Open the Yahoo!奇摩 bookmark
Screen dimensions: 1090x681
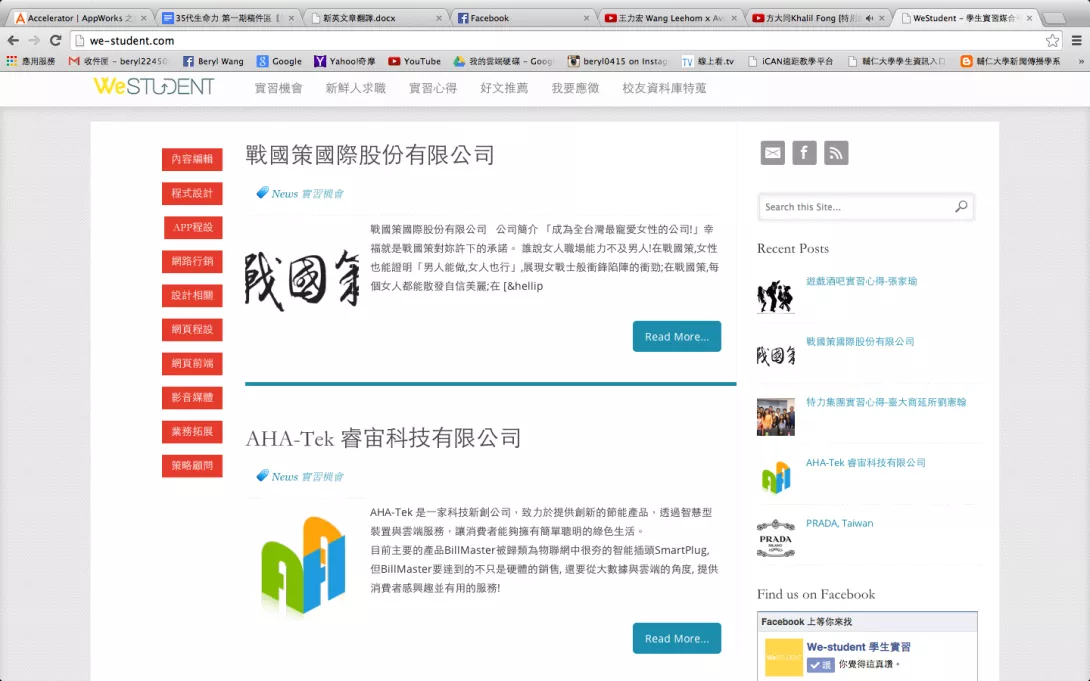click(345, 61)
